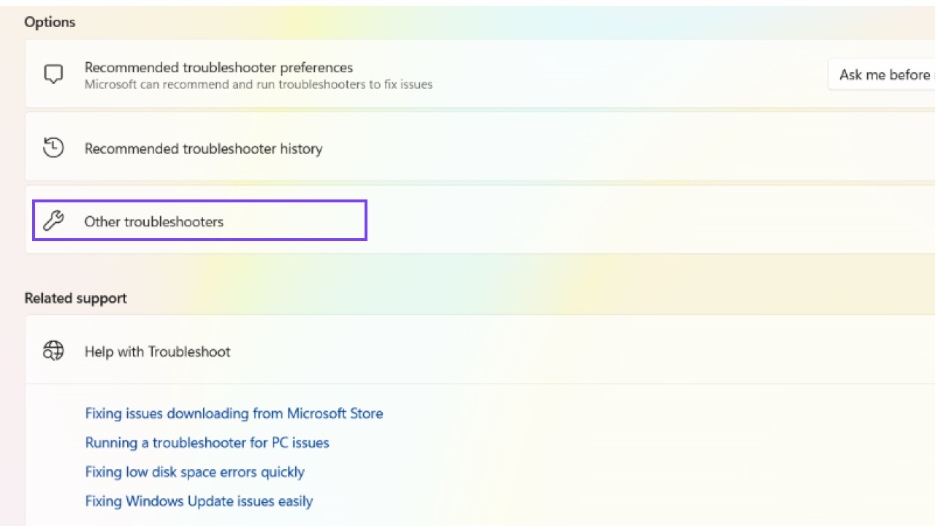Click the wrench icon beside Other troubleshooters

pos(53,221)
